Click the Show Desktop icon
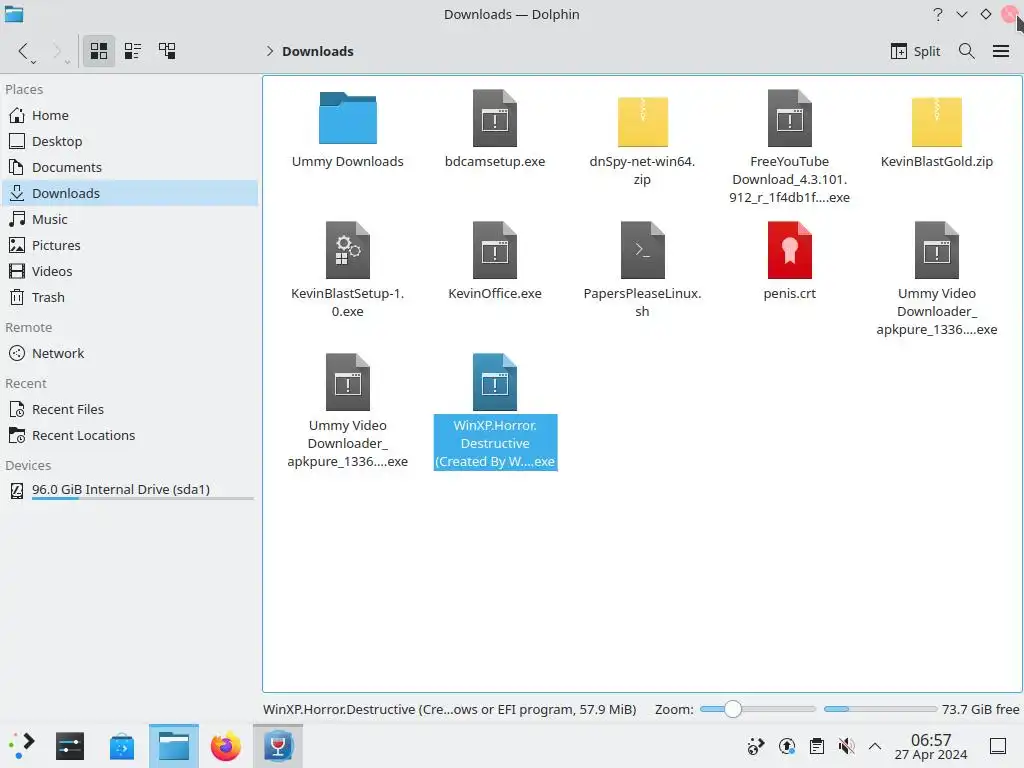This screenshot has width=1024, height=768. click(998, 746)
